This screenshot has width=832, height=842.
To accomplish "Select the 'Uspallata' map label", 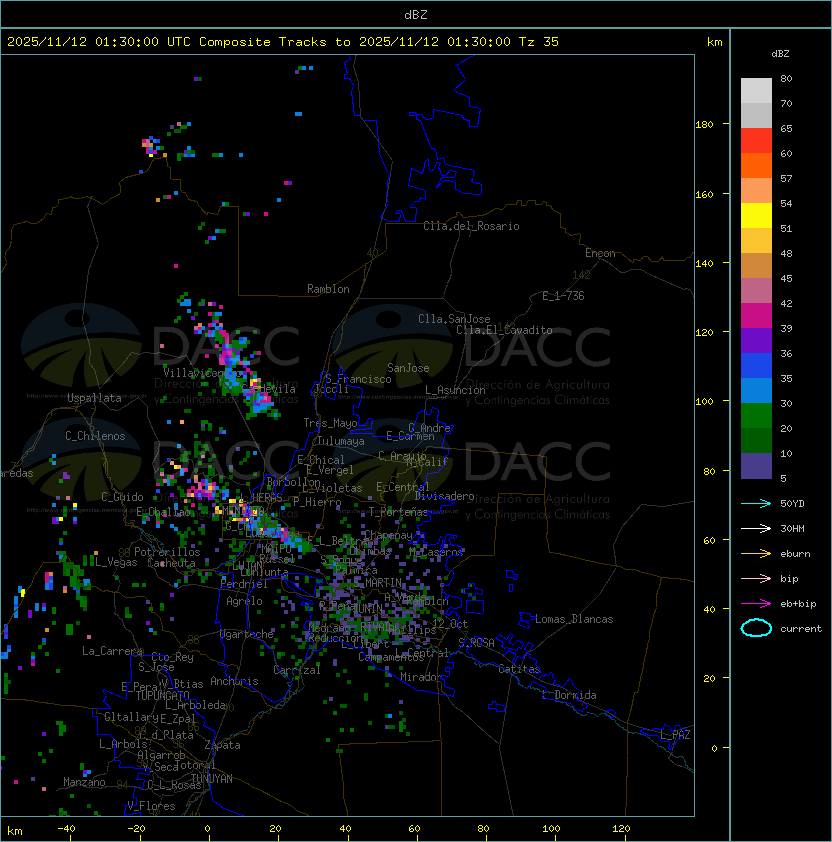I will 94,398.
